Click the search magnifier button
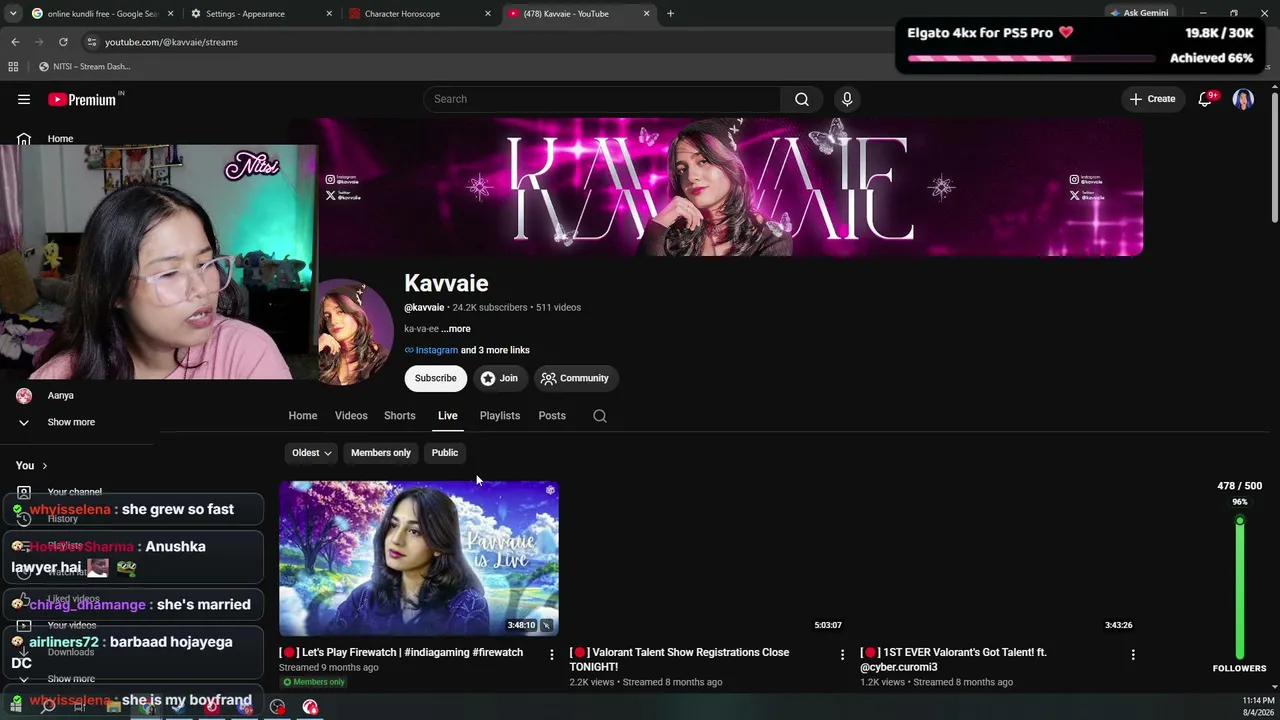 point(802,99)
